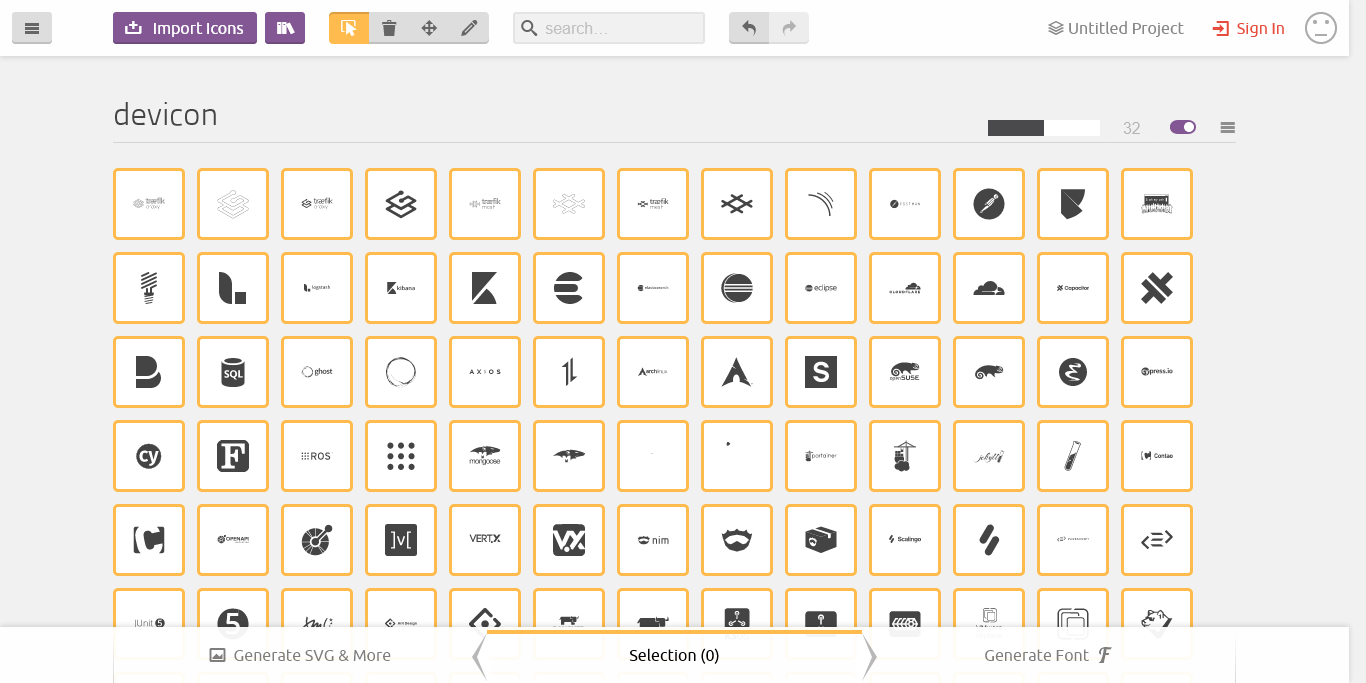Open the Generate Font tab
This screenshot has width=1366, height=683.
(x=1049, y=655)
